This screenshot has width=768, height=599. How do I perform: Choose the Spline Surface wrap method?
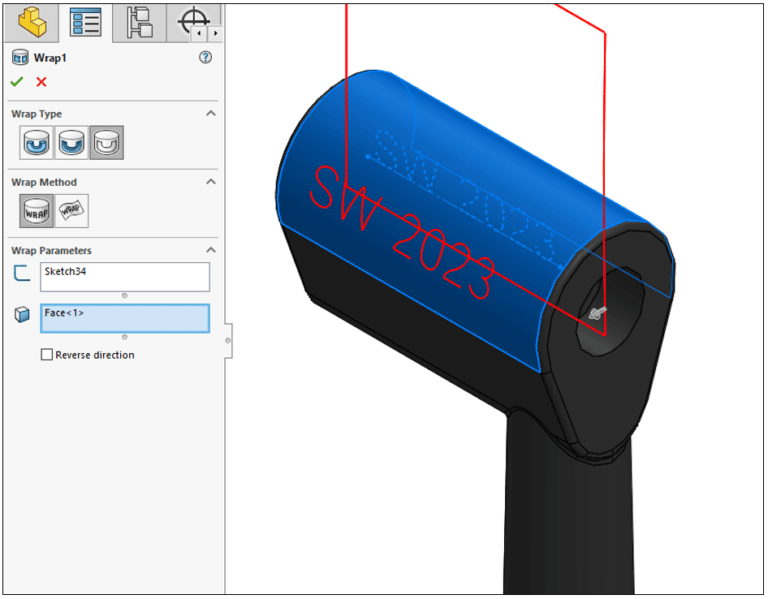[72, 211]
